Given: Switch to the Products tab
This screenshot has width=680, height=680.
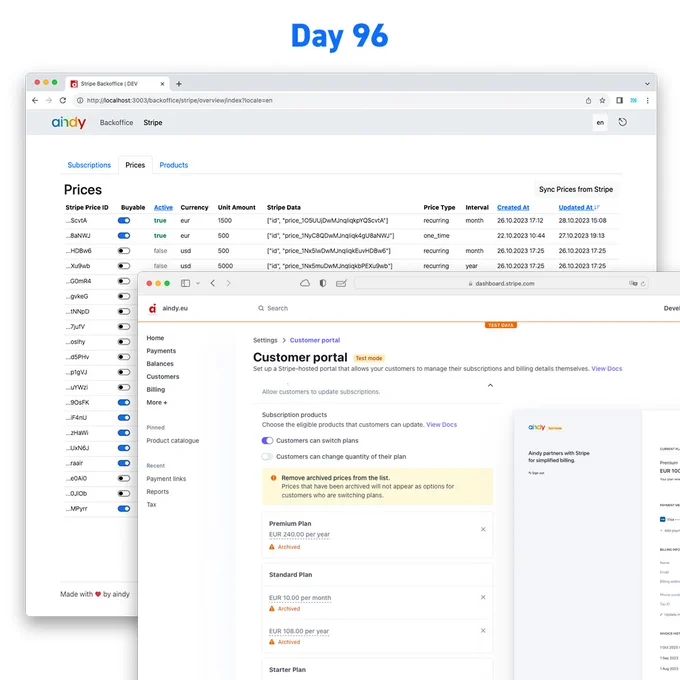Looking at the screenshot, I should pyautogui.click(x=173, y=165).
